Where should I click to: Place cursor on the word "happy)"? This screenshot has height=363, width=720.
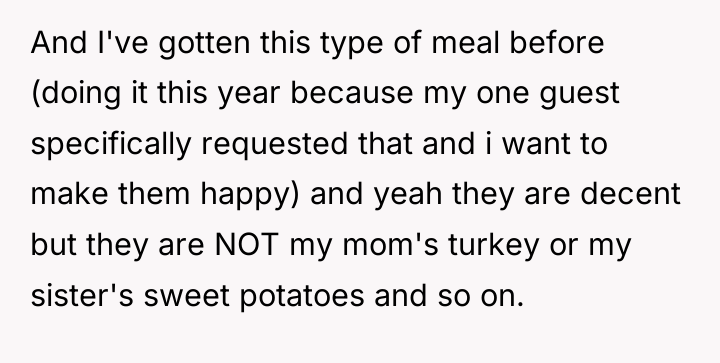pyautogui.click(x=250, y=196)
